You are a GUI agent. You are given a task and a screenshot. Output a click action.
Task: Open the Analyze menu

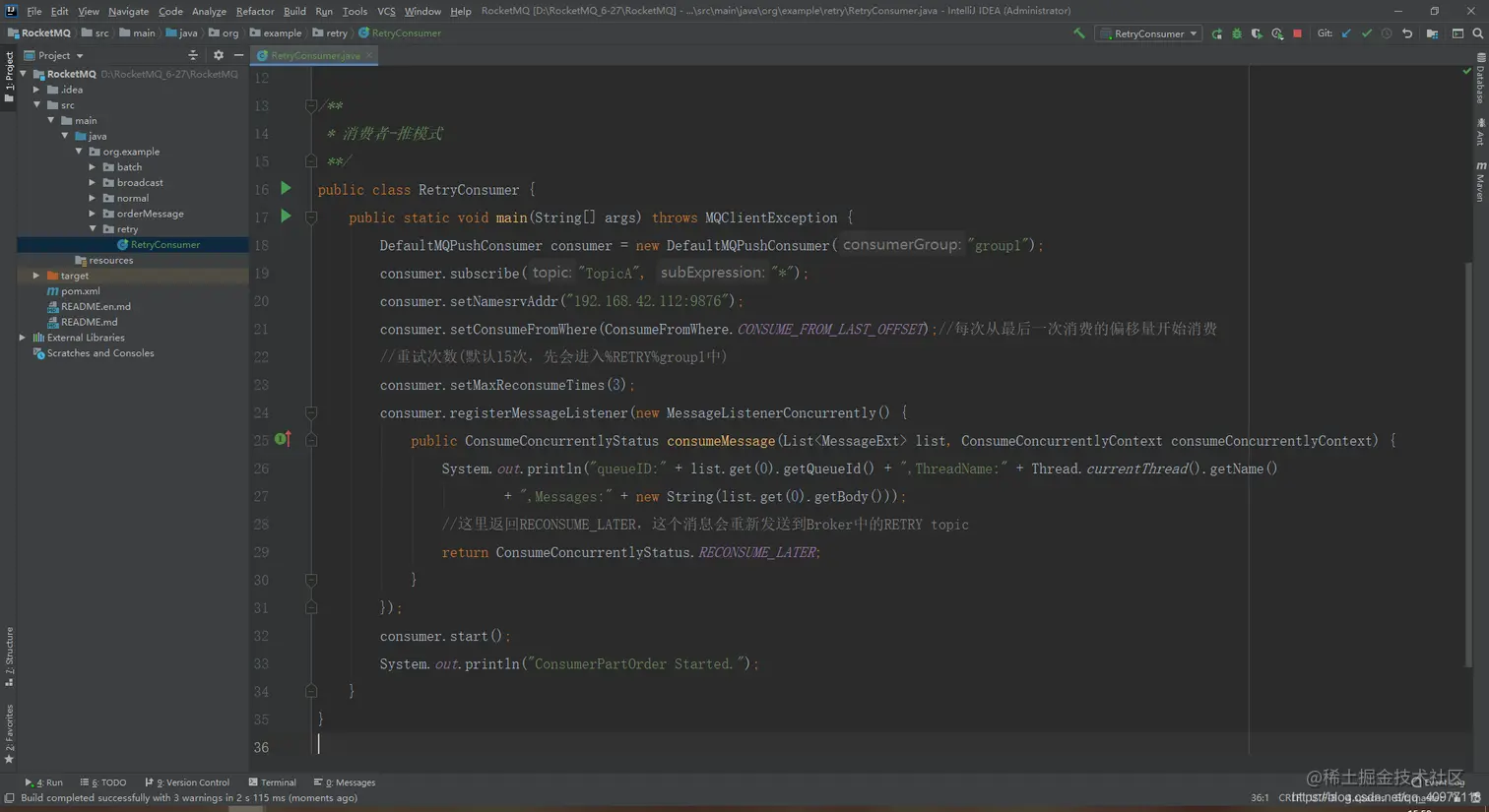(209, 11)
